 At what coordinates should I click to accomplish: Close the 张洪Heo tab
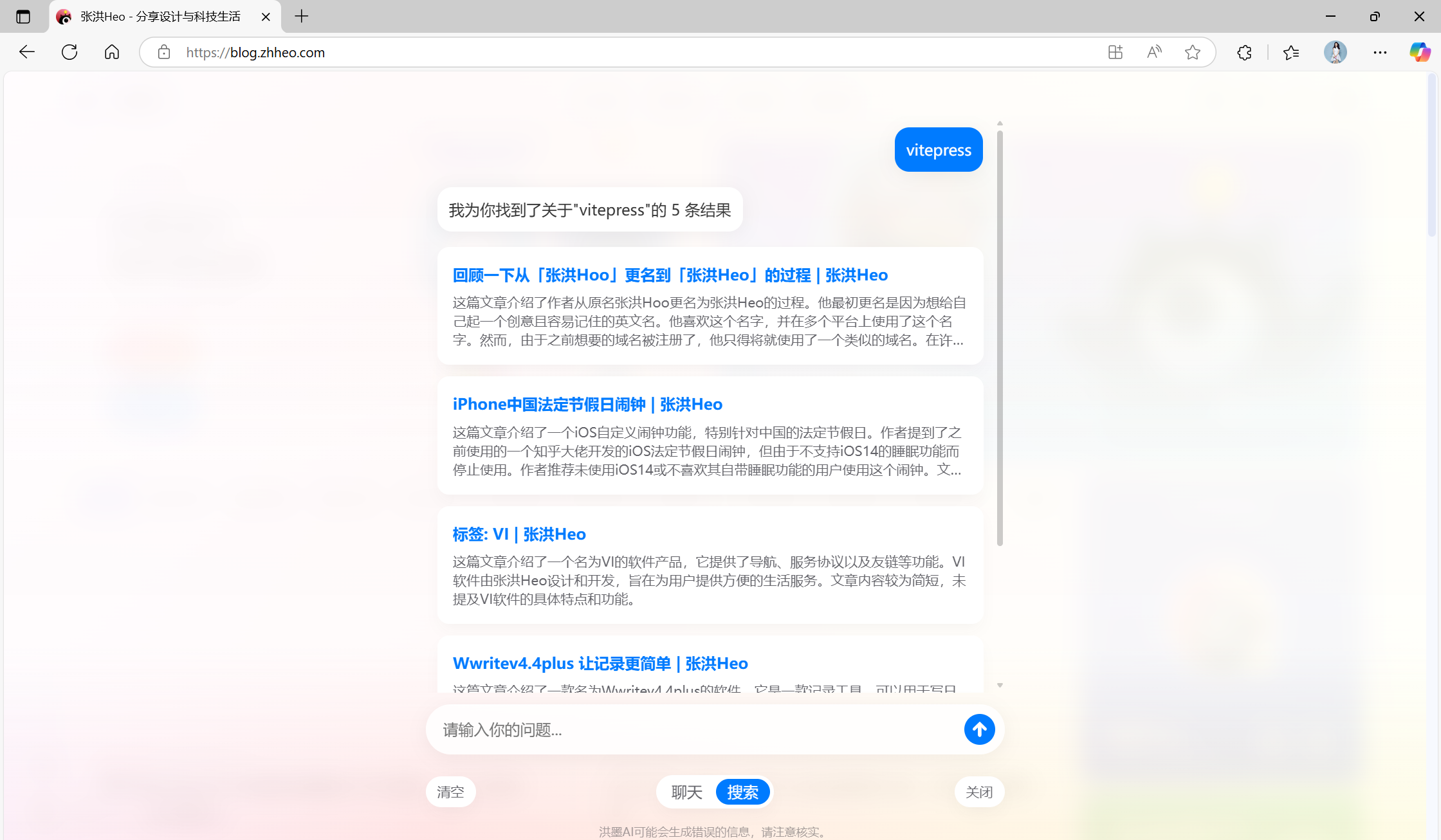[x=266, y=17]
